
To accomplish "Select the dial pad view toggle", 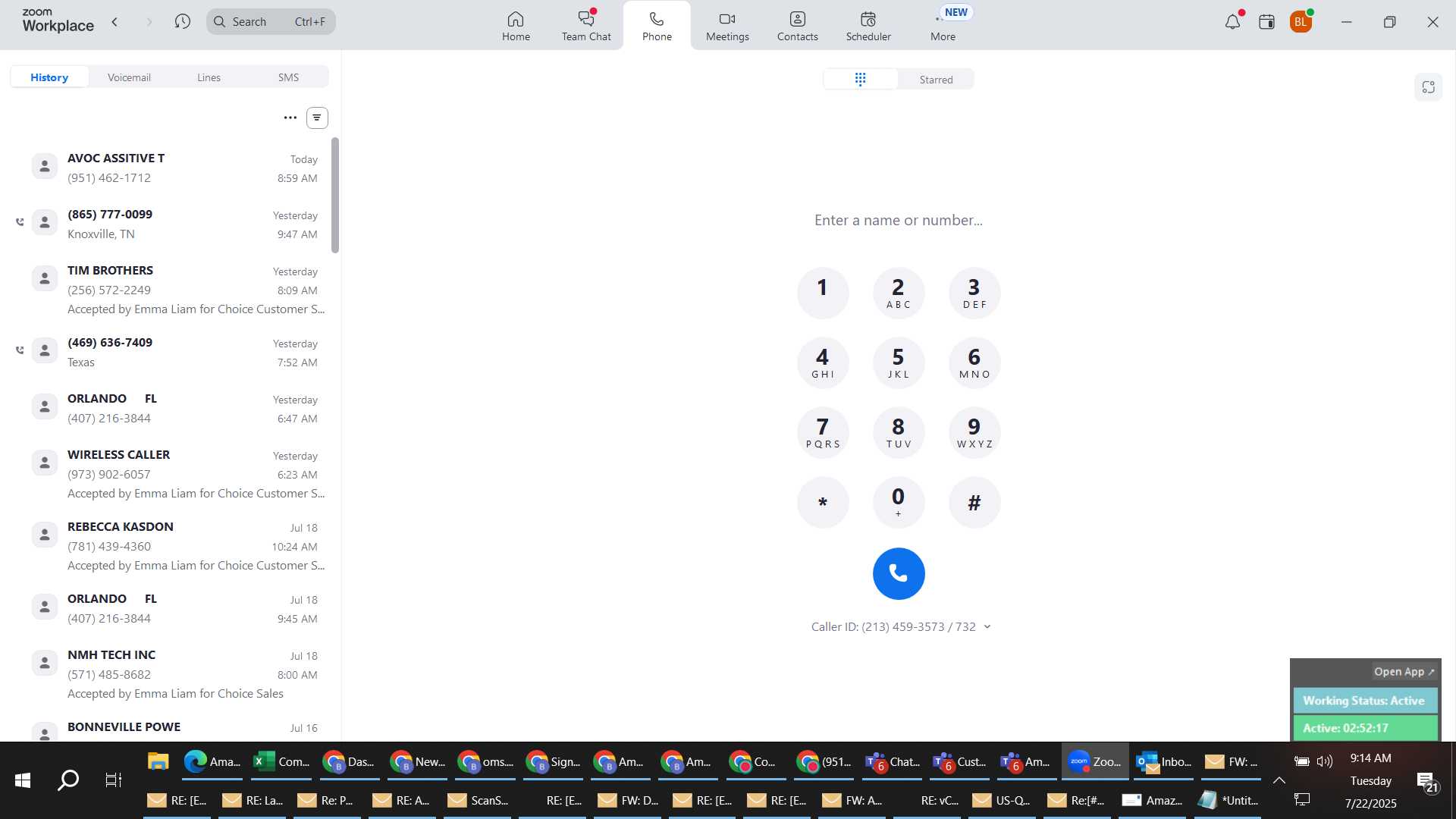I will (x=860, y=79).
